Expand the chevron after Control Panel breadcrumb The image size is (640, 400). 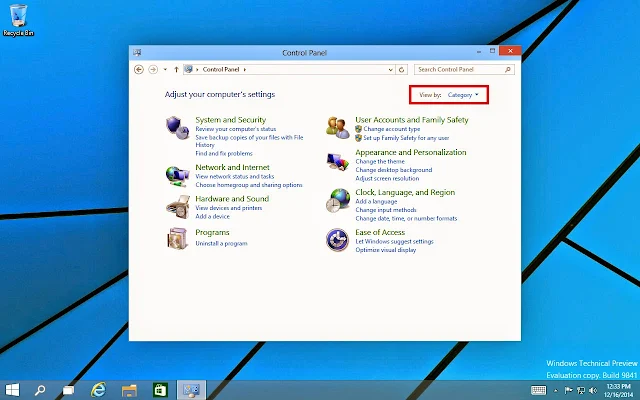tap(245, 69)
